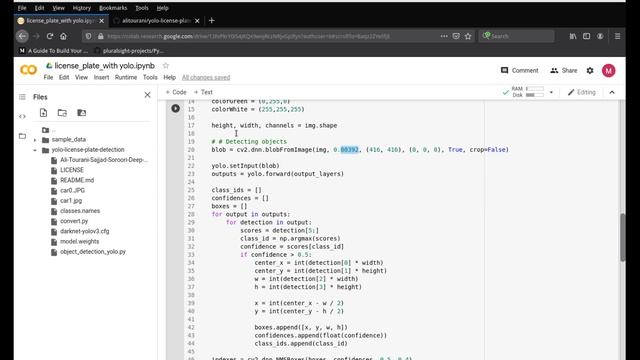Select model.weights file
640x360 pixels.
pyautogui.click(x=80, y=242)
